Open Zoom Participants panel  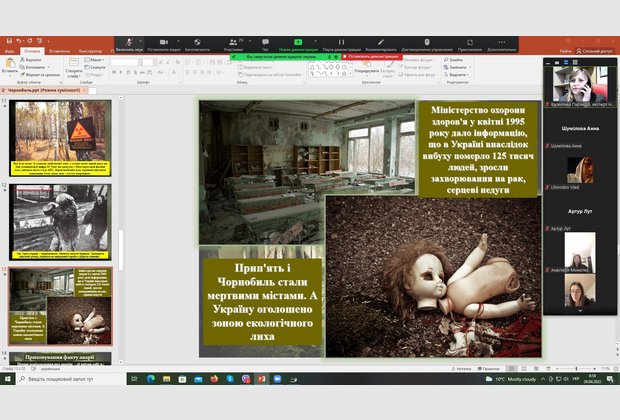coord(233,44)
